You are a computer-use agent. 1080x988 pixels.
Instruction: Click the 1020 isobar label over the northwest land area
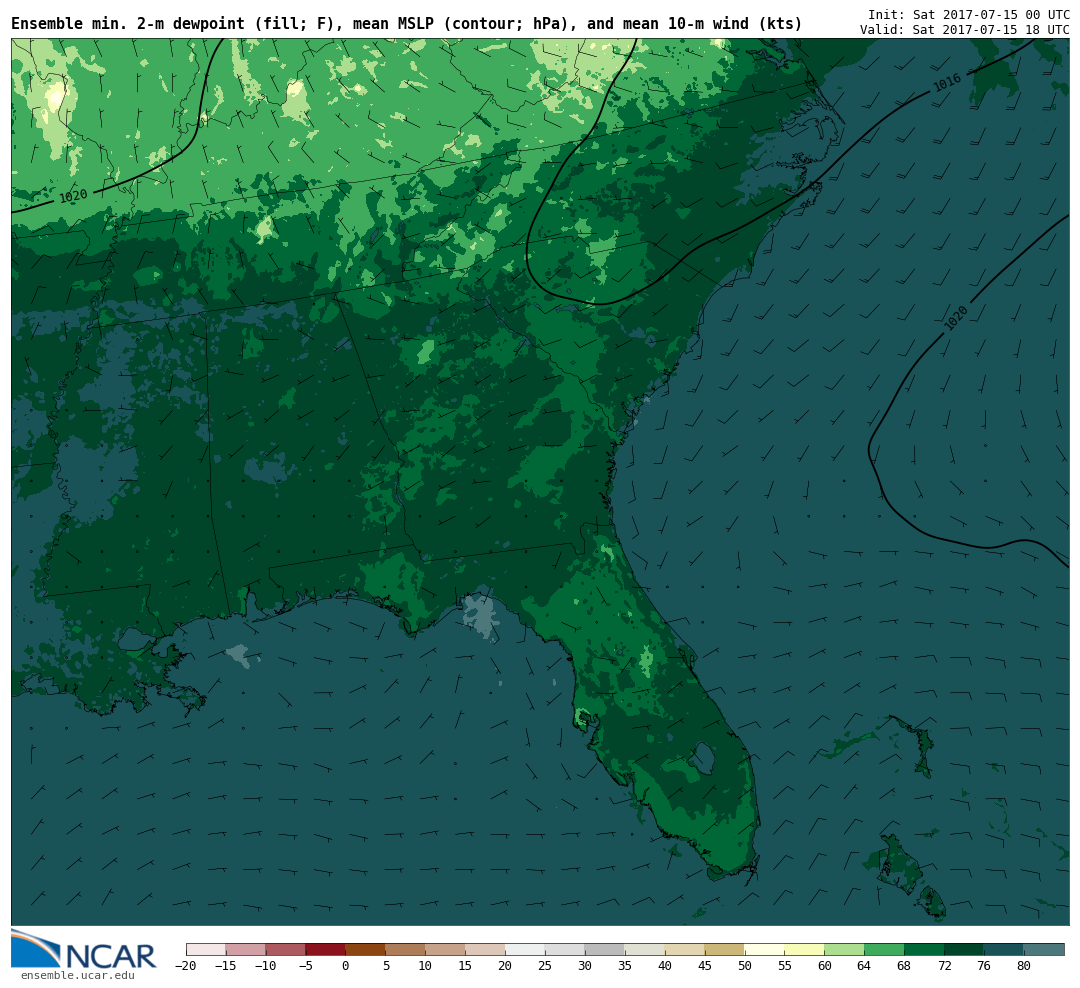[x=73, y=196]
